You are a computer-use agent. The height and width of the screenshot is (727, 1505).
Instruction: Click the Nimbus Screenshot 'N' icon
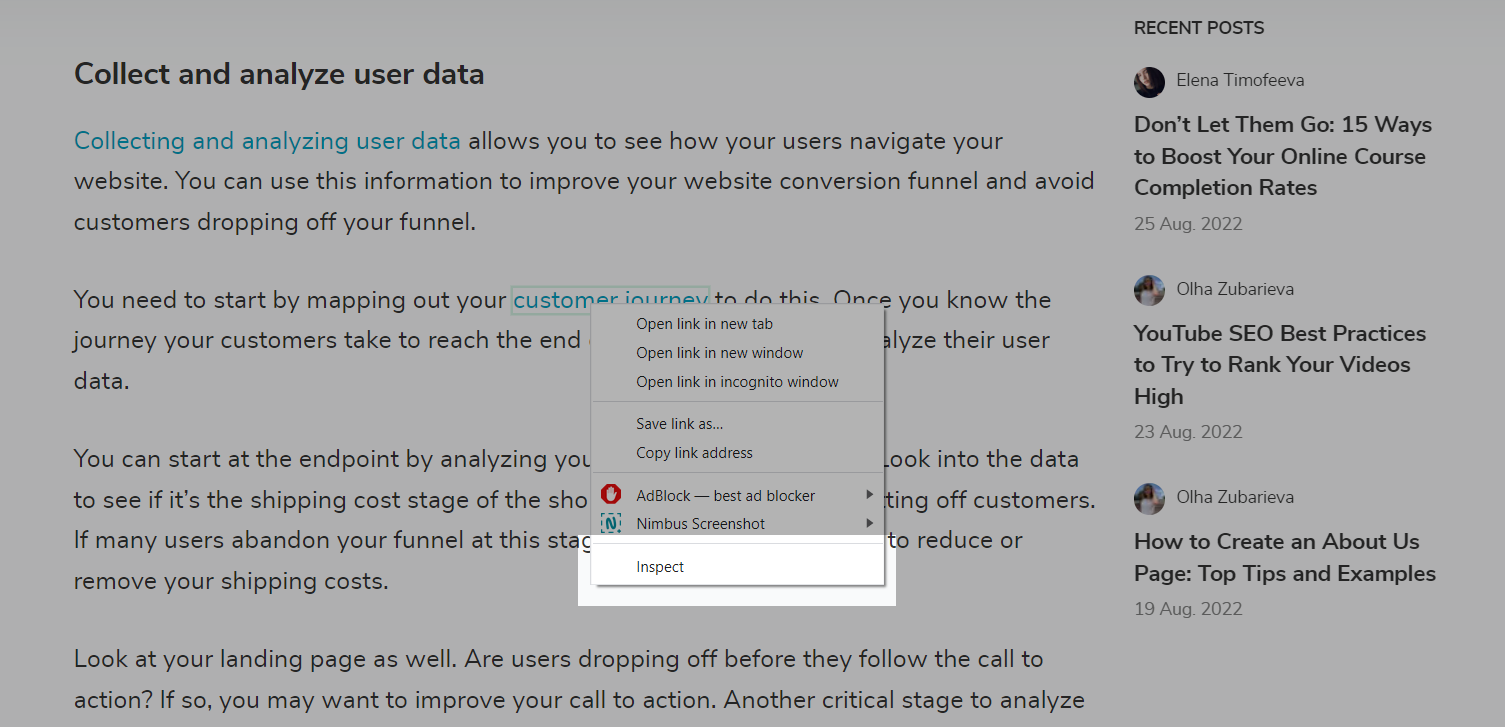tap(611, 523)
